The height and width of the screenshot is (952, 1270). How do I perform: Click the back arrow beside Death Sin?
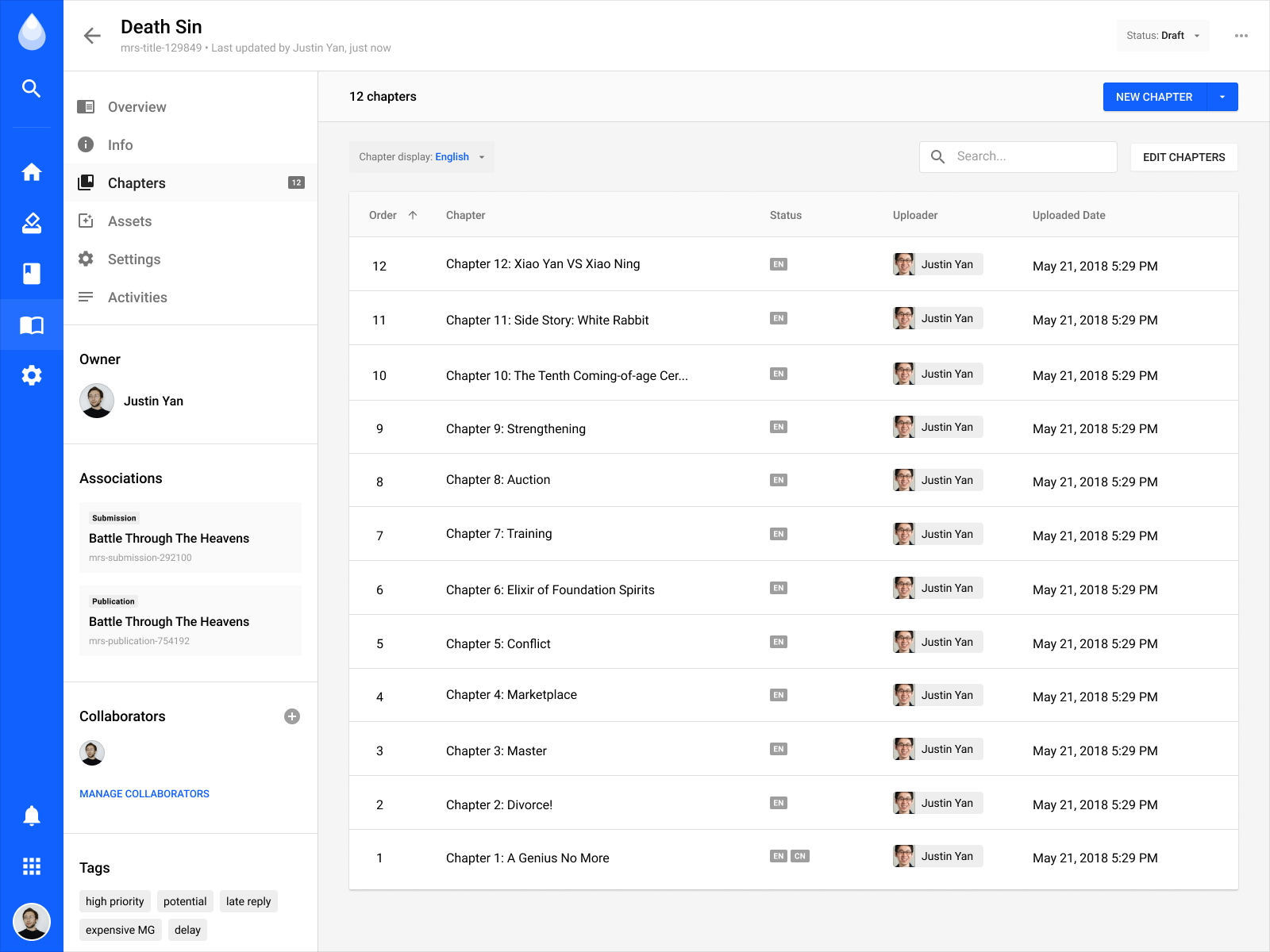click(x=92, y=36)
